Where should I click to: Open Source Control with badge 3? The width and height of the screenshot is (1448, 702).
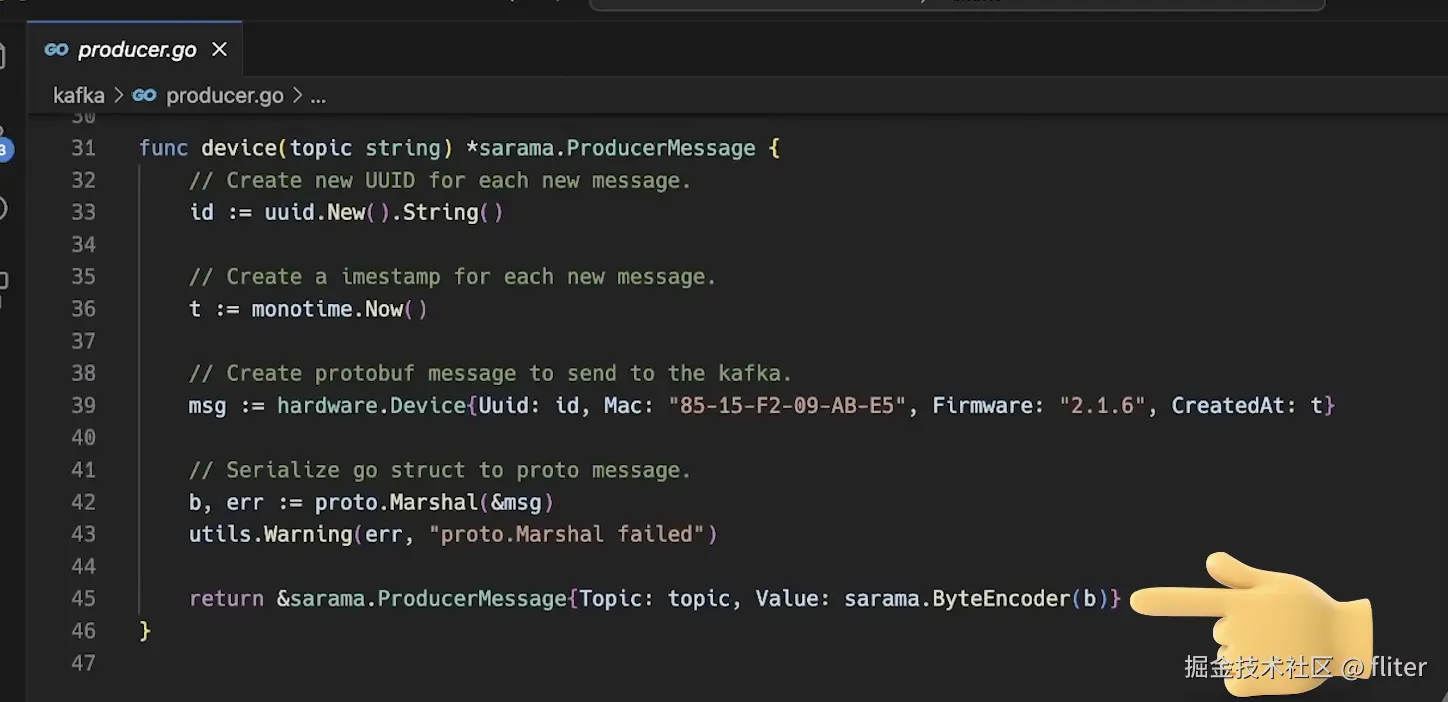click(x=3, y=150)
